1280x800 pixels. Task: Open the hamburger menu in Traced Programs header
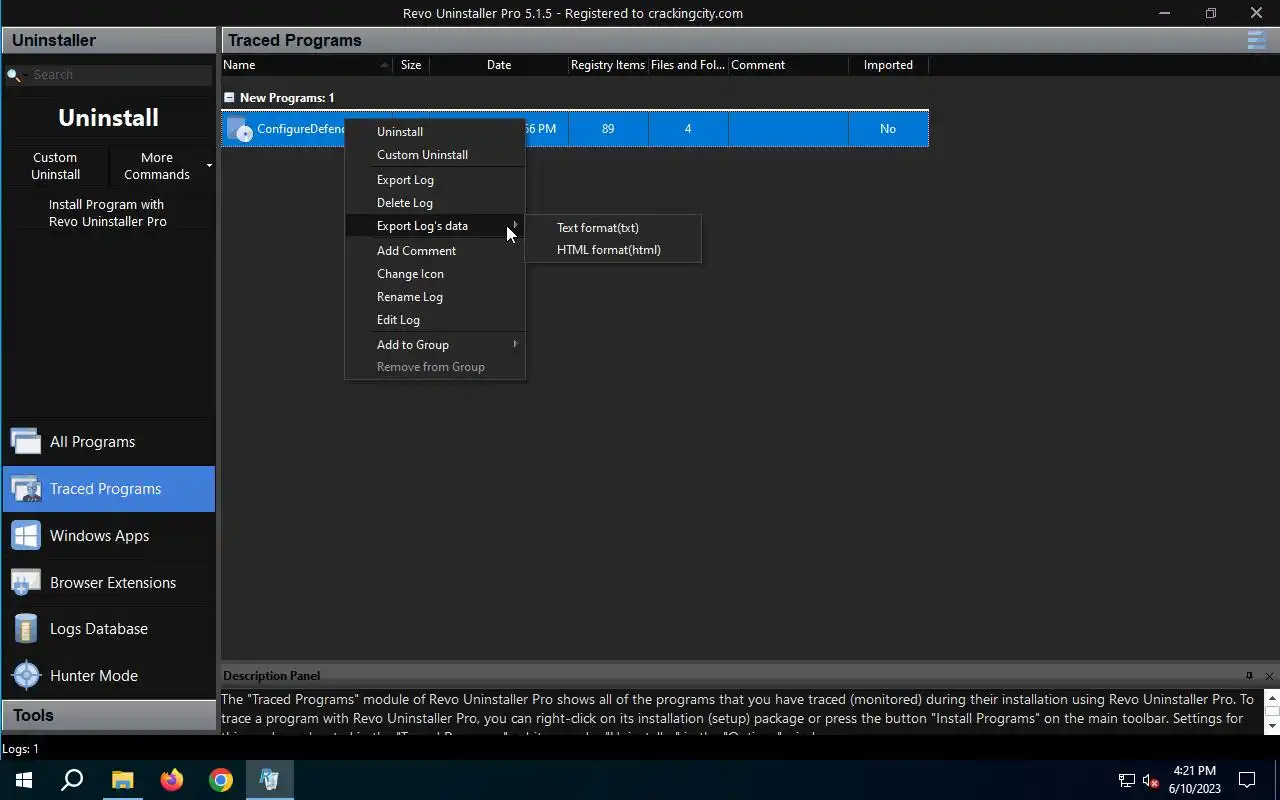pos(1256,40)
